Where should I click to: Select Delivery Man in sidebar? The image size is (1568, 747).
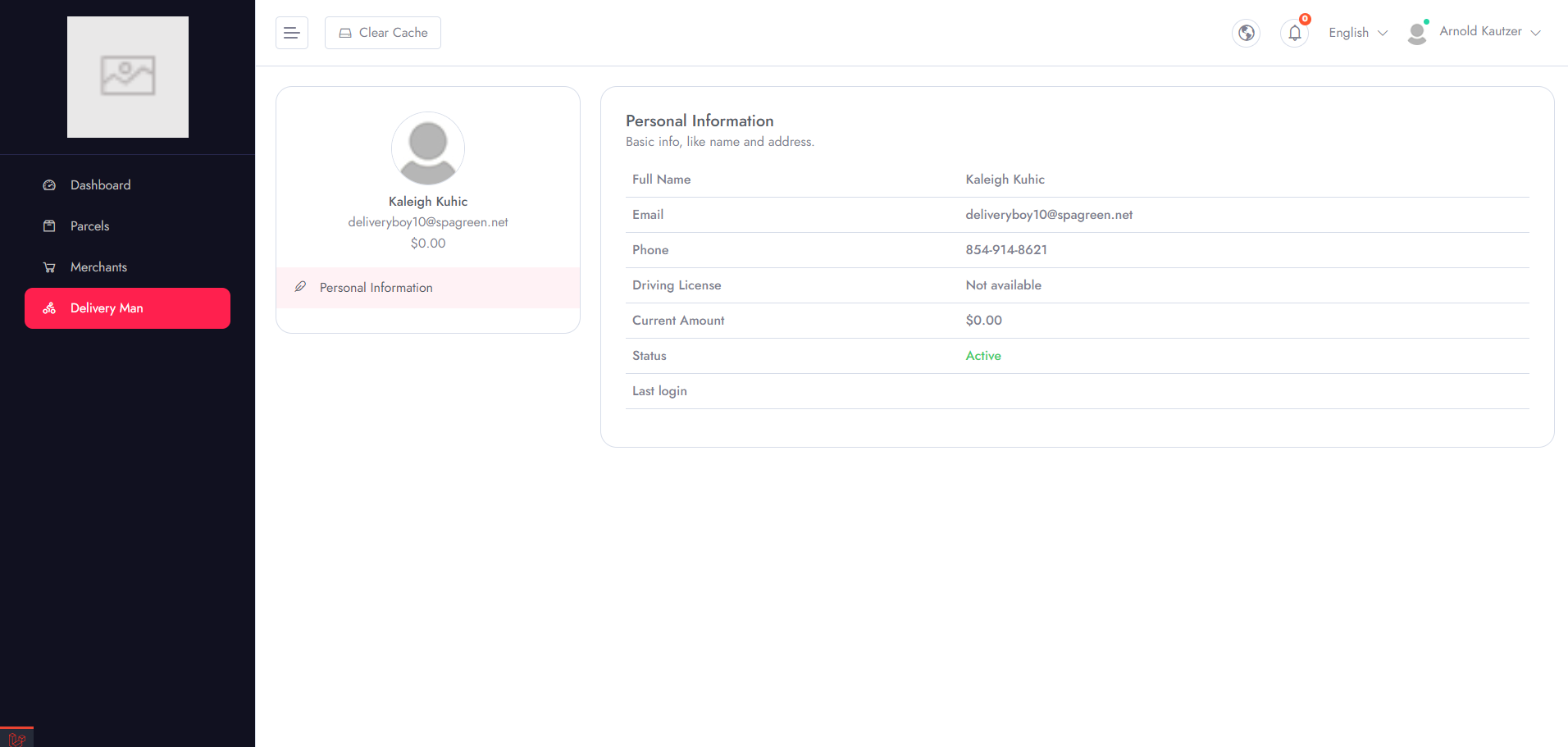127,308
